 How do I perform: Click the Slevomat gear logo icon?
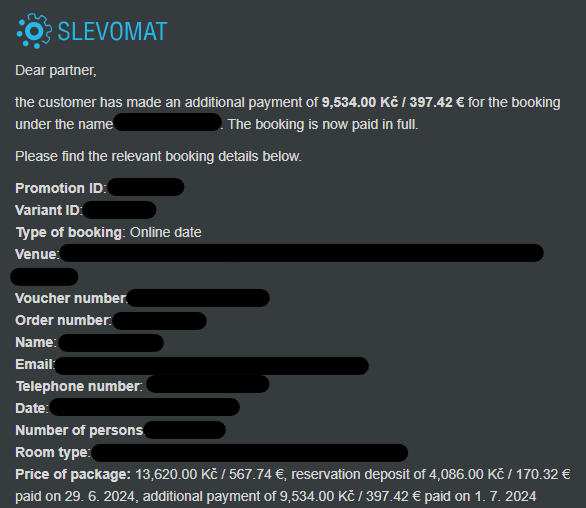point(34,31)
